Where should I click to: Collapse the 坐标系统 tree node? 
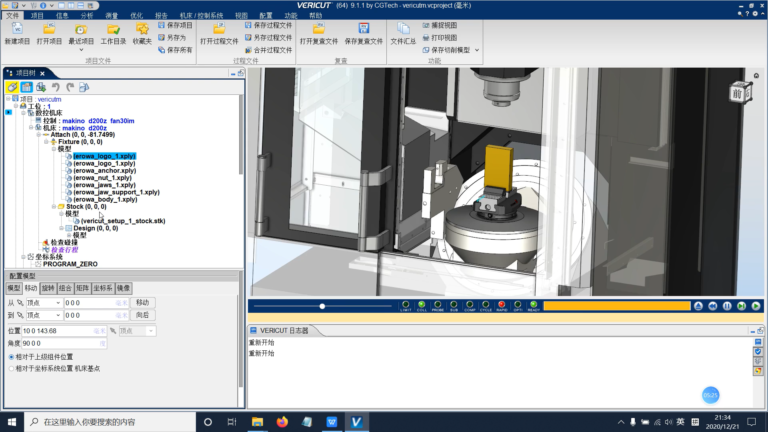click(x=23, y=257)
